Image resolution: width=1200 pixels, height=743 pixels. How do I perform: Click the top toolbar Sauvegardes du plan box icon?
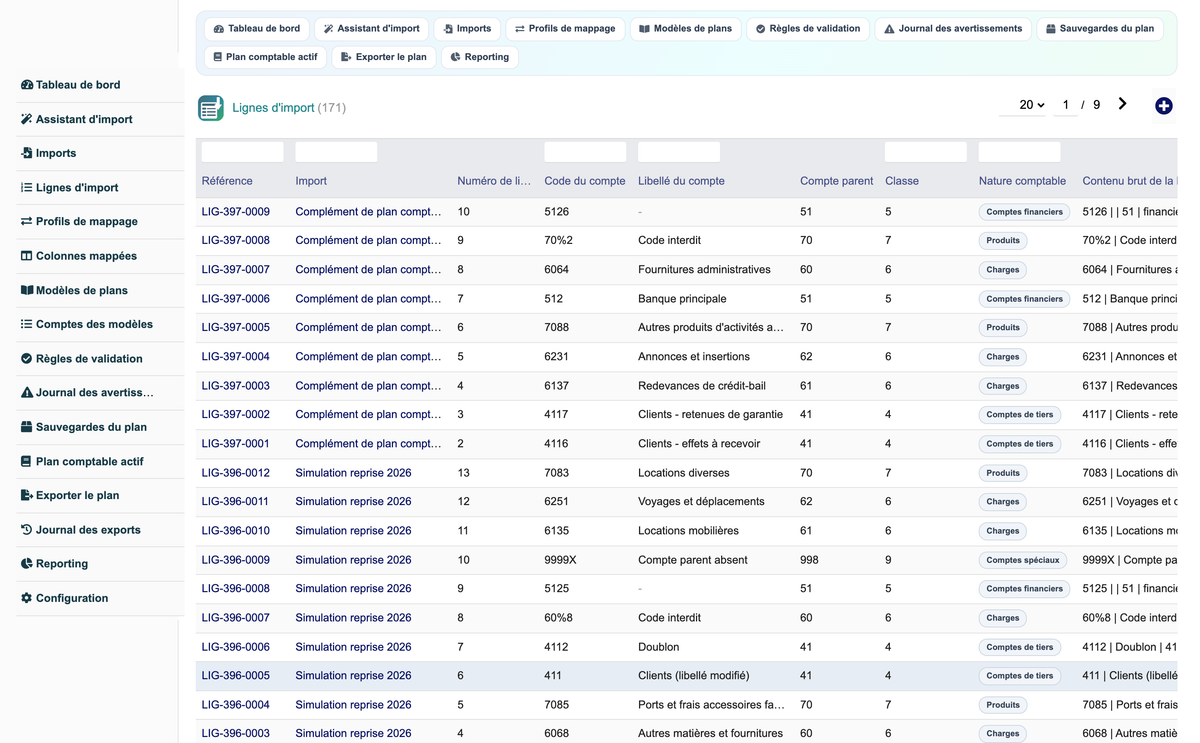coord(1051,29)
